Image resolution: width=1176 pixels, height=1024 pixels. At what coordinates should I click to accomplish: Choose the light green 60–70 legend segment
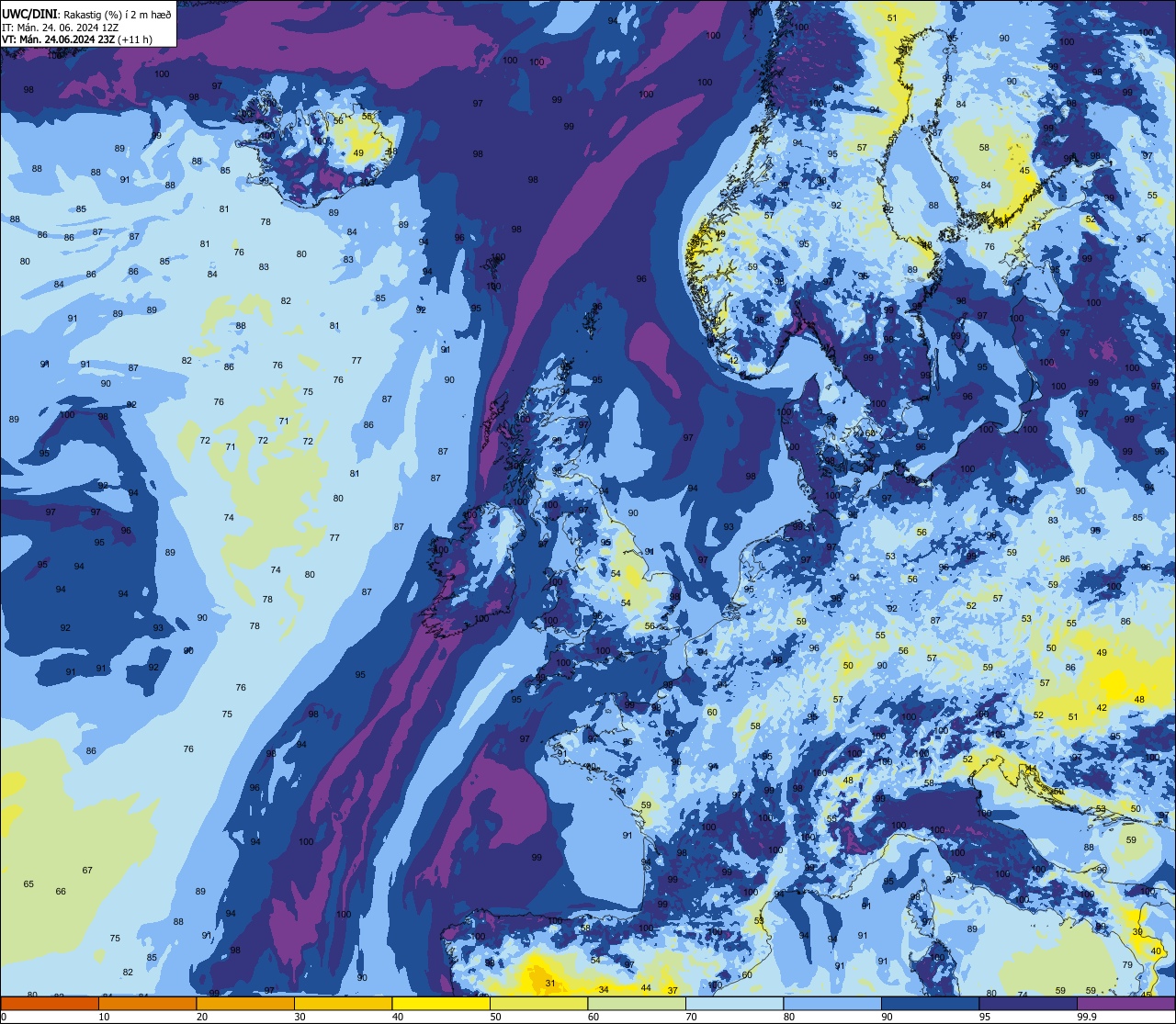coord(637,1004)
